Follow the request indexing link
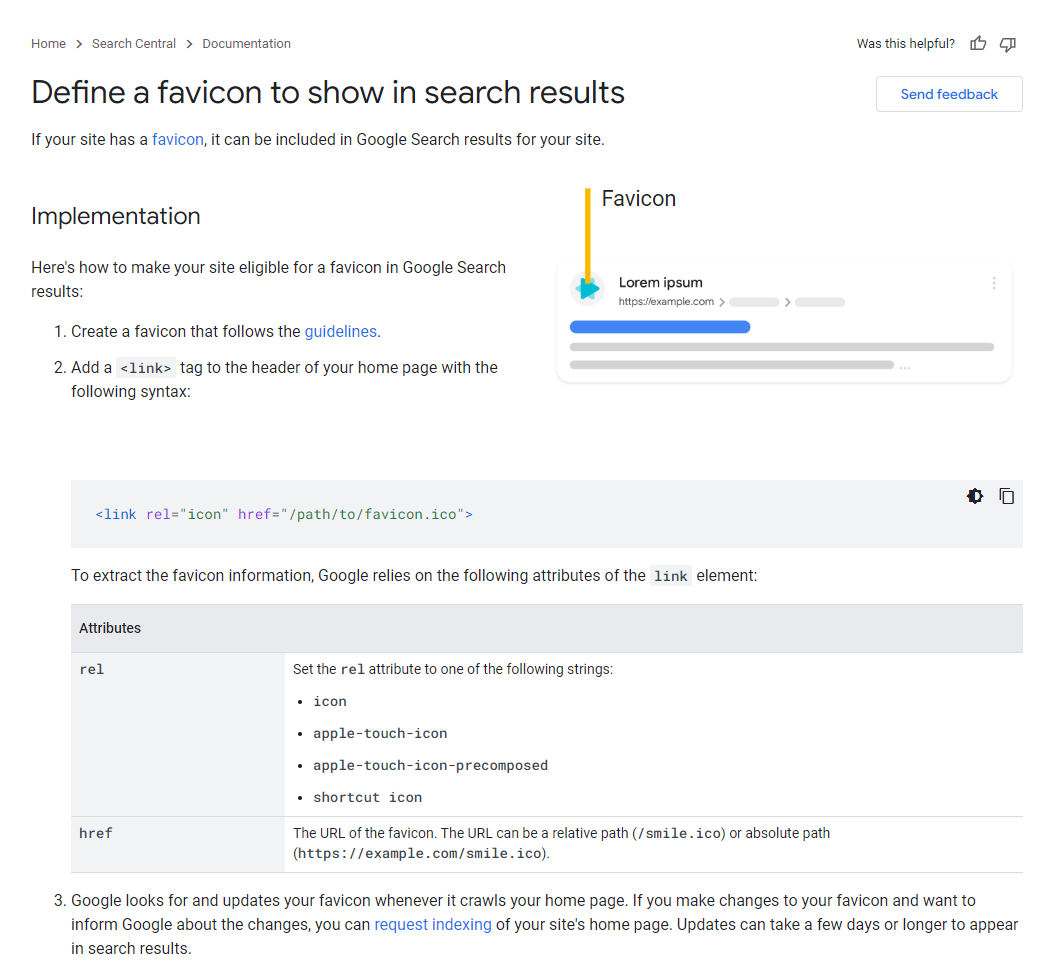This screenshot has height=973, width=1052. click(433, 925)
